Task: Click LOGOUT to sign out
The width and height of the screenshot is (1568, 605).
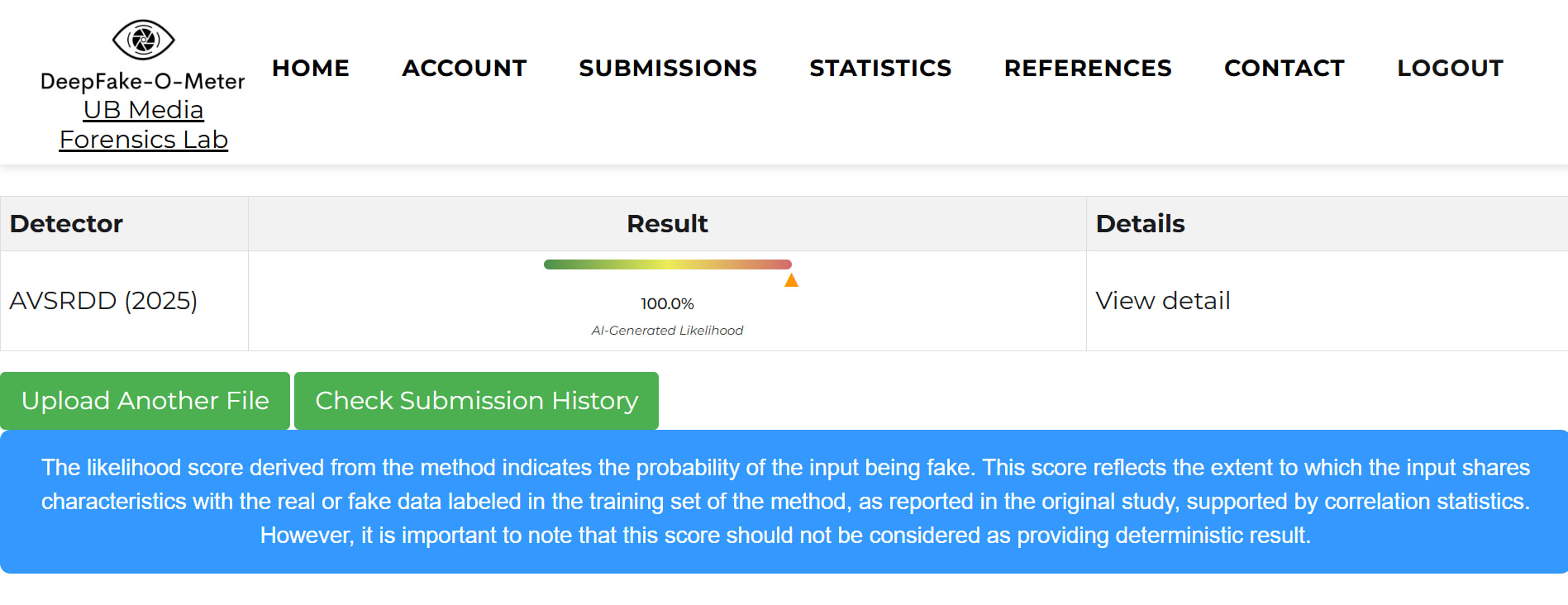Action: pyautogui.click(x=1450, y=68)
